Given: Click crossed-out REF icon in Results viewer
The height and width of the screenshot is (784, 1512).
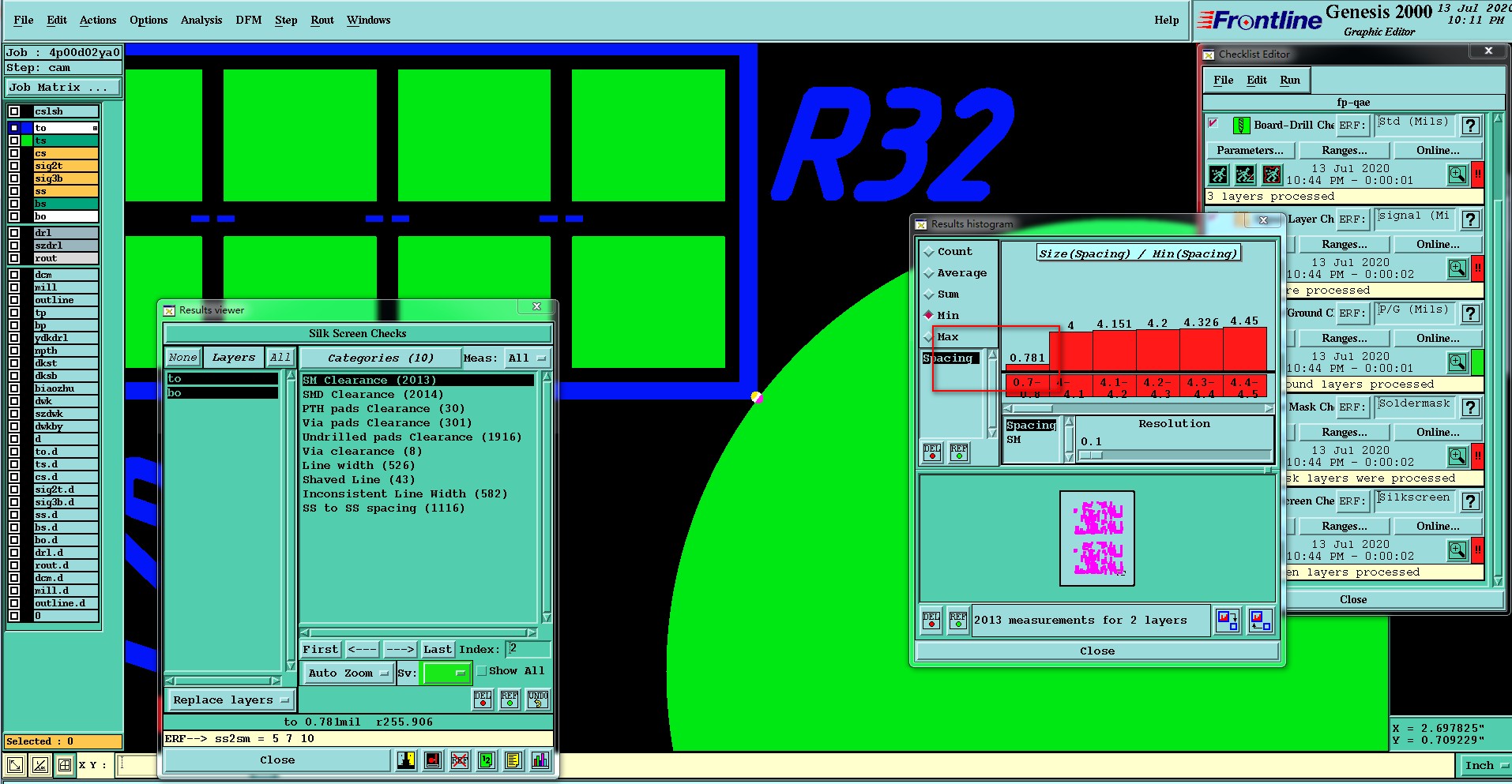Looking at the screenshot, I should point(460,760).
